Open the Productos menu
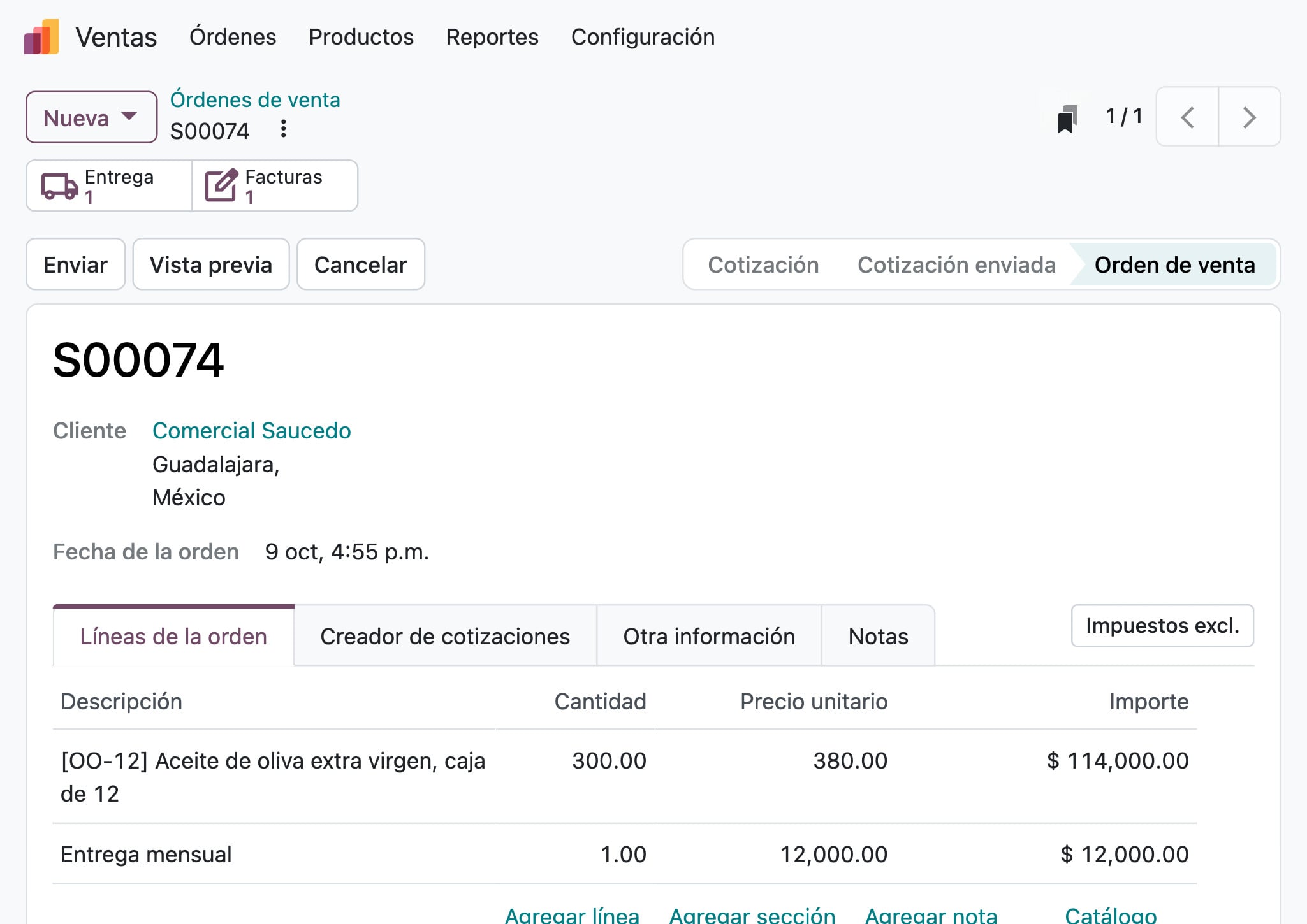Viewport: 1307px width, 924px height. pyautogui.click(x=361, y=37)
